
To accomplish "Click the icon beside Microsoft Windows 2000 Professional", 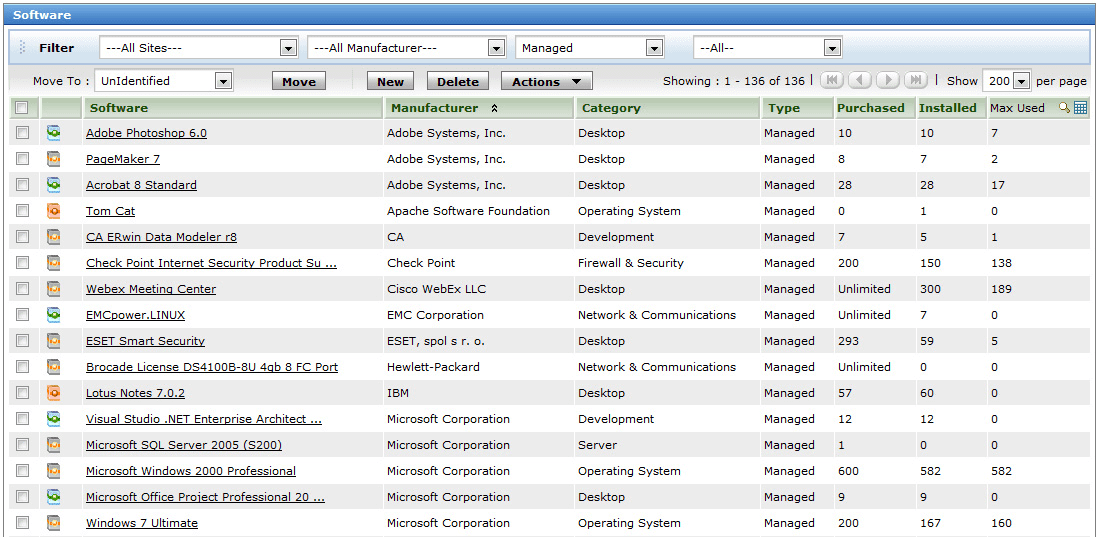I will click(x=53, y=471).
